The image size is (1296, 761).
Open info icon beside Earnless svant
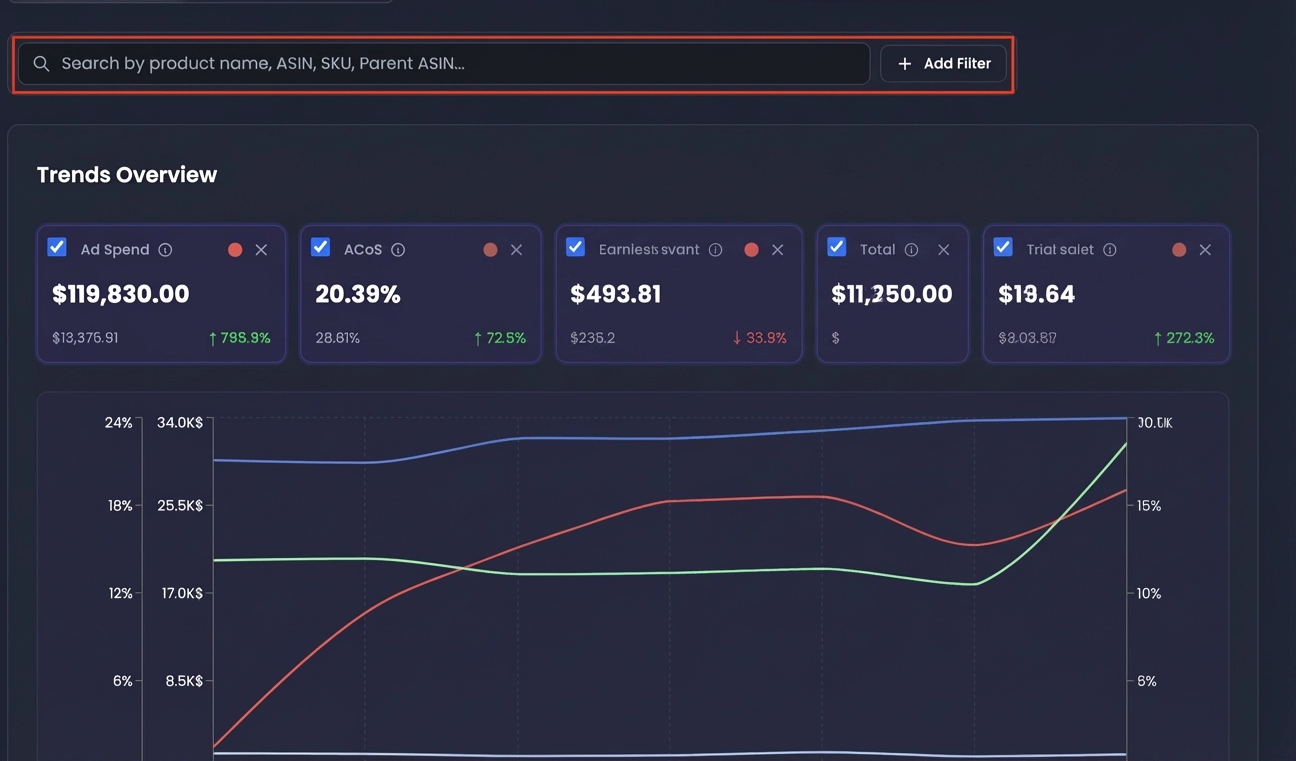715,250
